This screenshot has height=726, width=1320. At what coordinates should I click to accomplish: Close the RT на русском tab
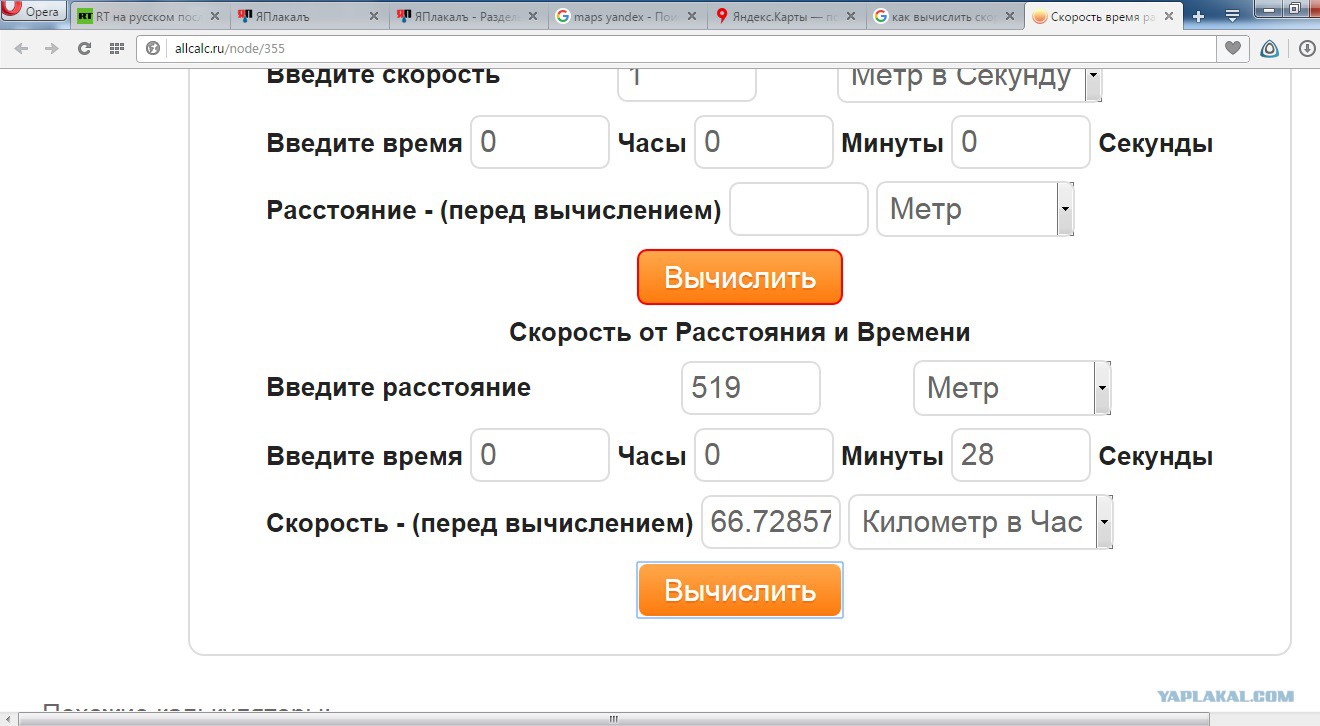click(215, 16)
